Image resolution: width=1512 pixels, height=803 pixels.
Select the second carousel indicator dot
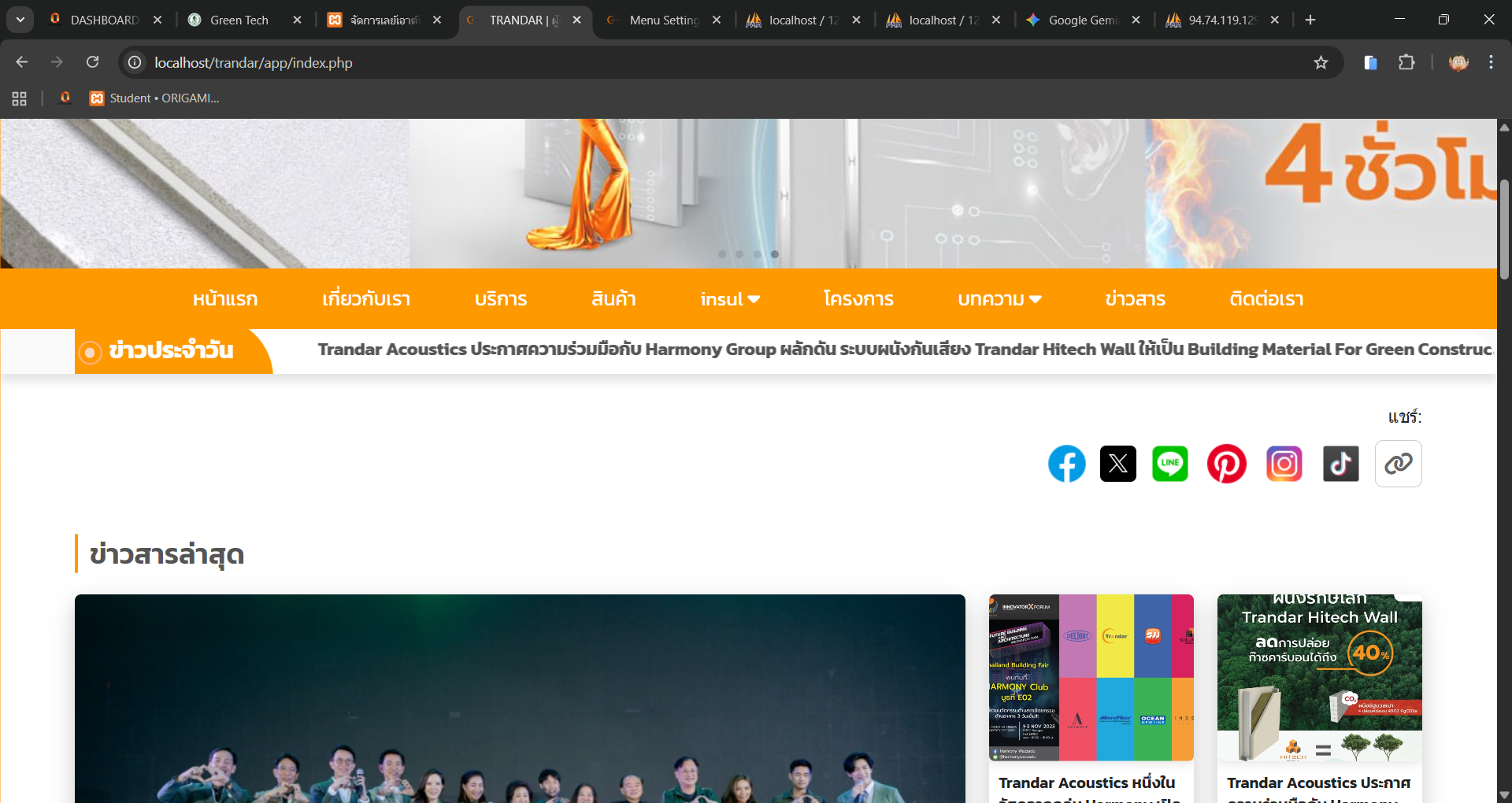[x=739, y=254]
